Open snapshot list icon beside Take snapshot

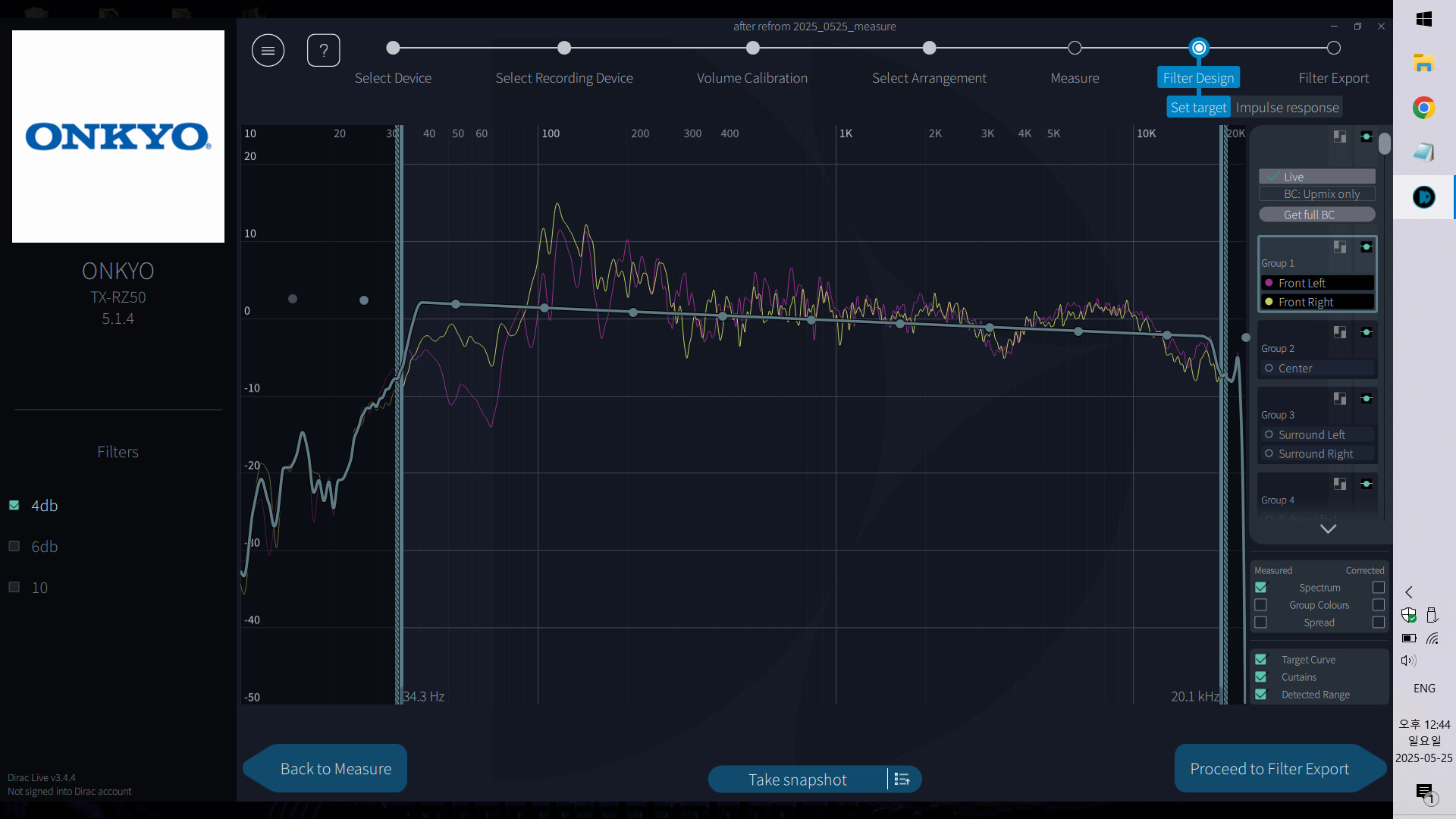click(902, 780)
